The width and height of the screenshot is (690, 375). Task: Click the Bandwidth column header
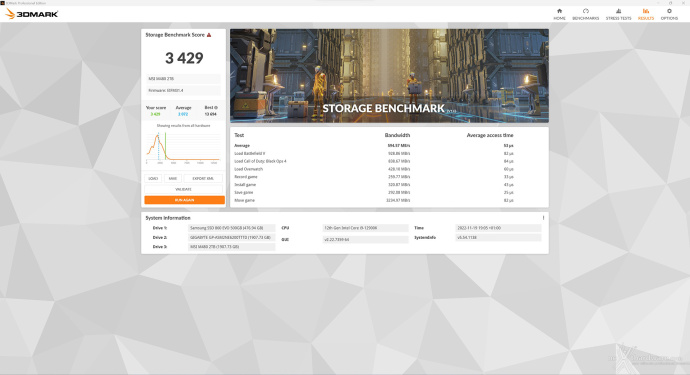point(397,135)
